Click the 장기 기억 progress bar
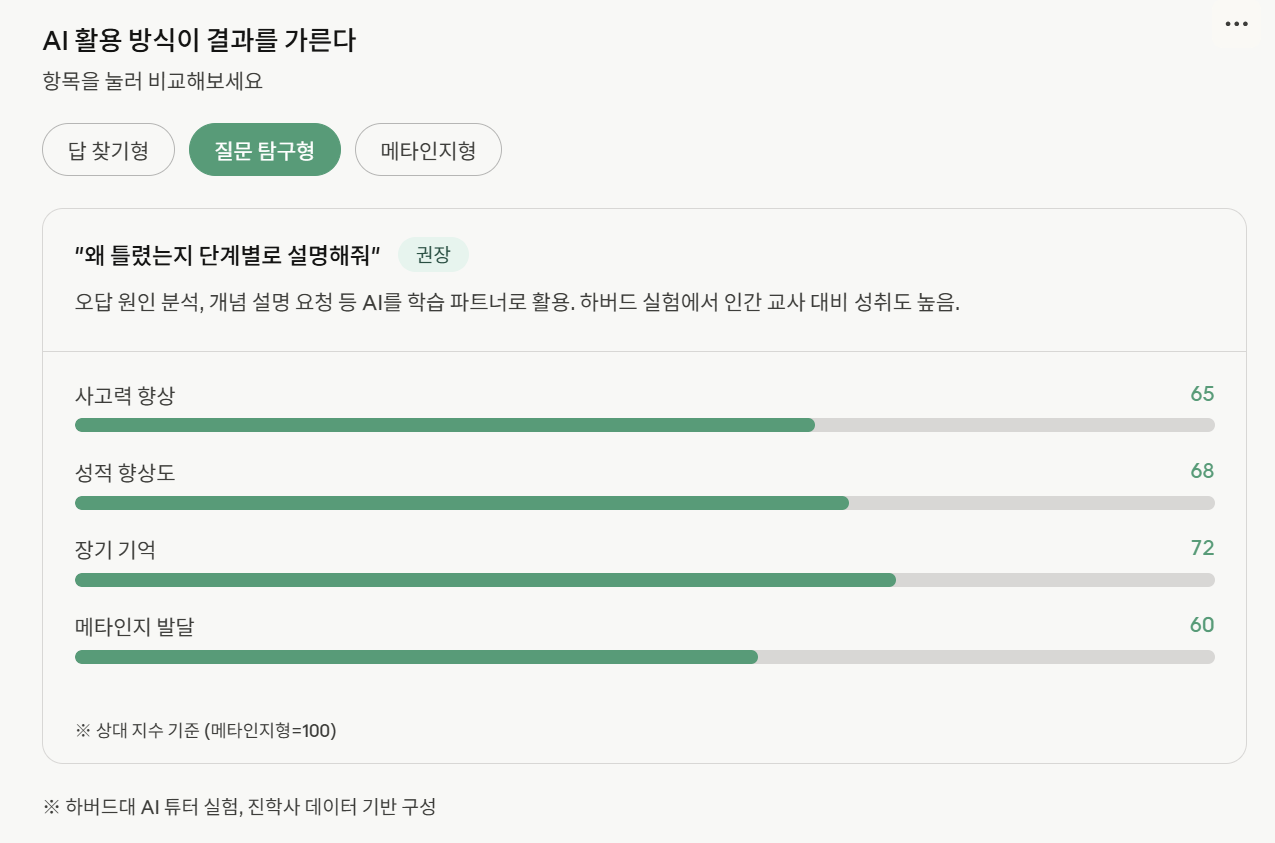The image size is (1275, 843). pos(645,580)
